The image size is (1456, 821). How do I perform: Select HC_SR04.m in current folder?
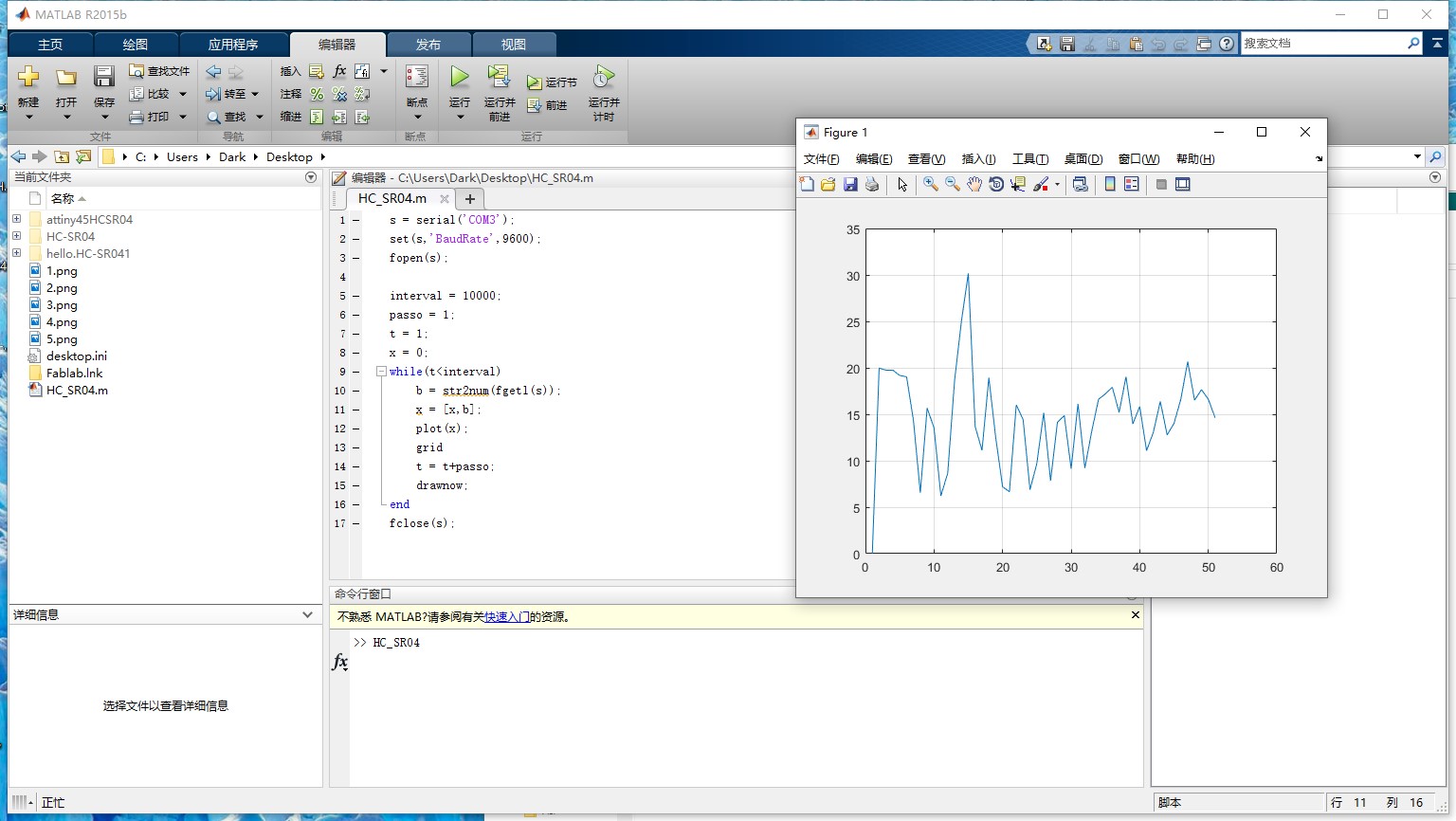pyautogui.click(x=77, y=391)
